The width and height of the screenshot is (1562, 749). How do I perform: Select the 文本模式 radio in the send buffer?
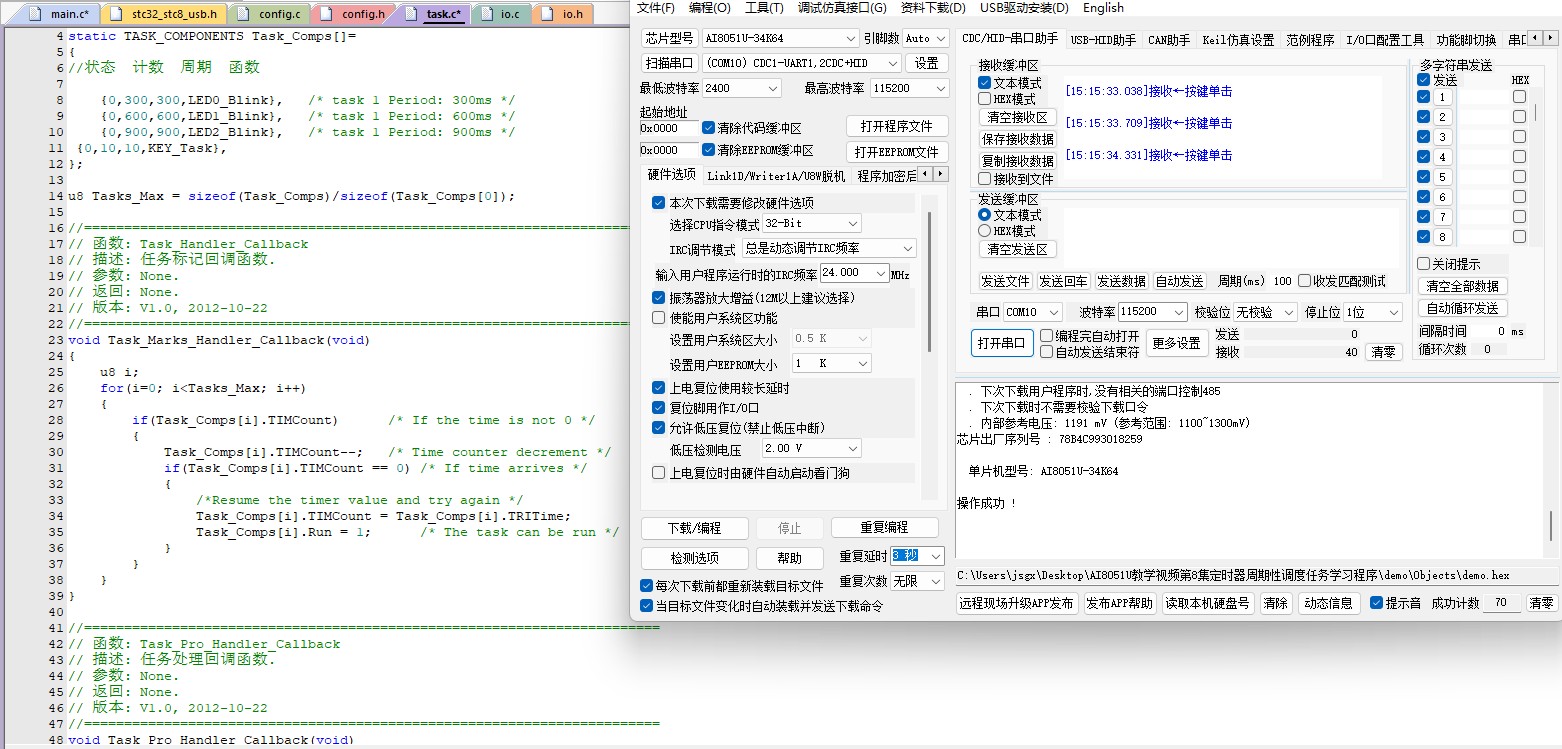click(x=985, y=215)
